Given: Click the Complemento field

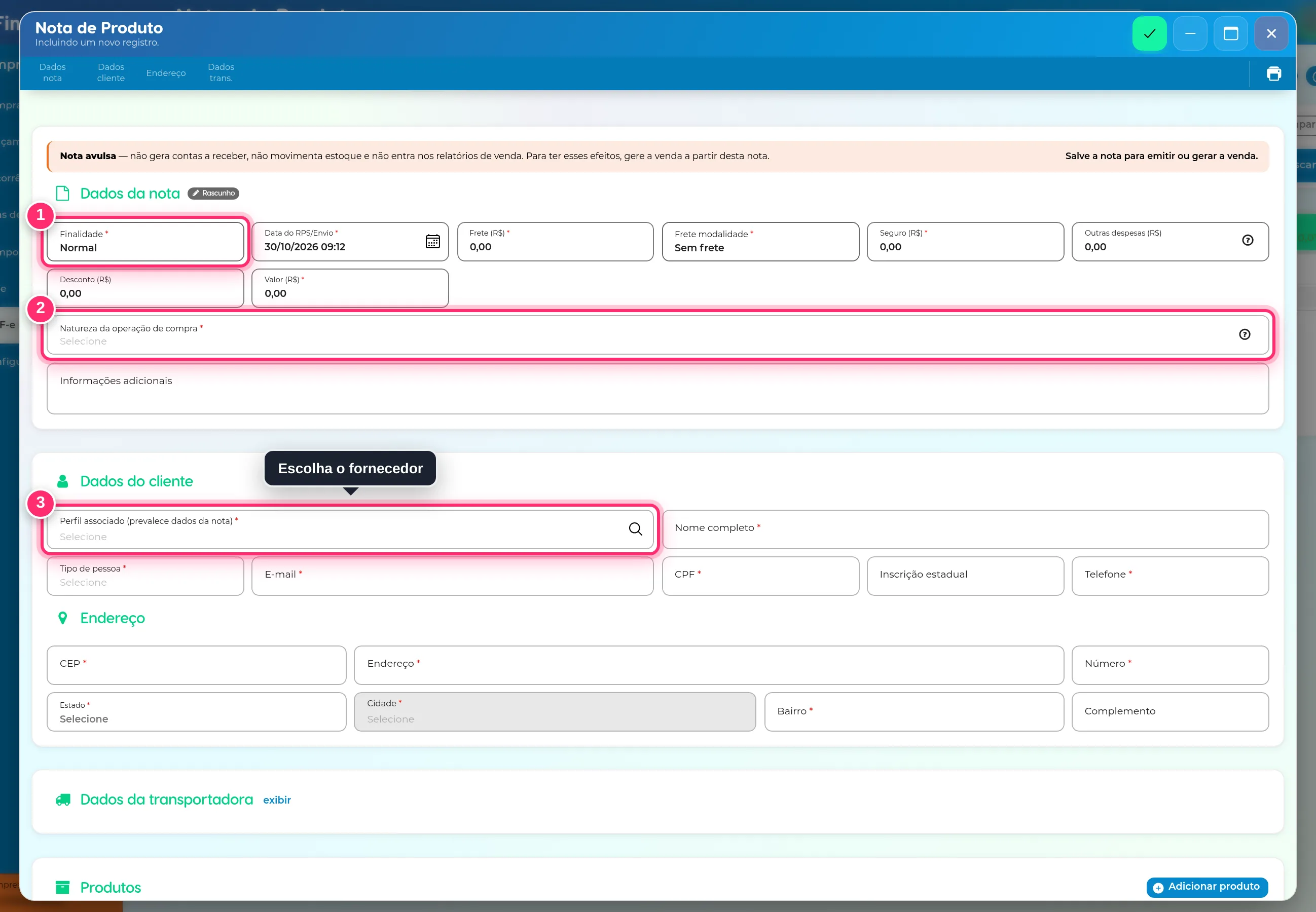Looking at the screenshot, I should click(1170, 712).
